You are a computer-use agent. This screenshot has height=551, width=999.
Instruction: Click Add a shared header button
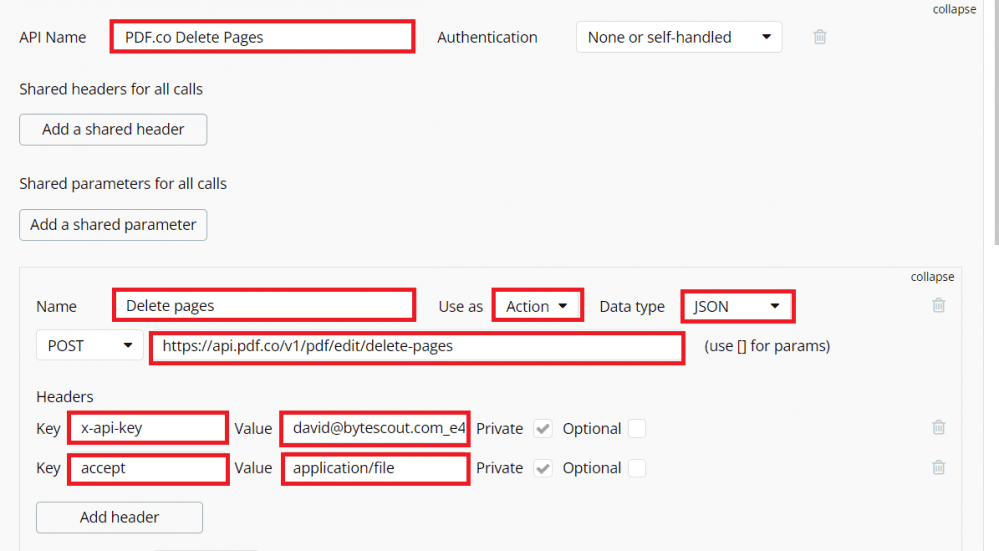click(113, 129)
